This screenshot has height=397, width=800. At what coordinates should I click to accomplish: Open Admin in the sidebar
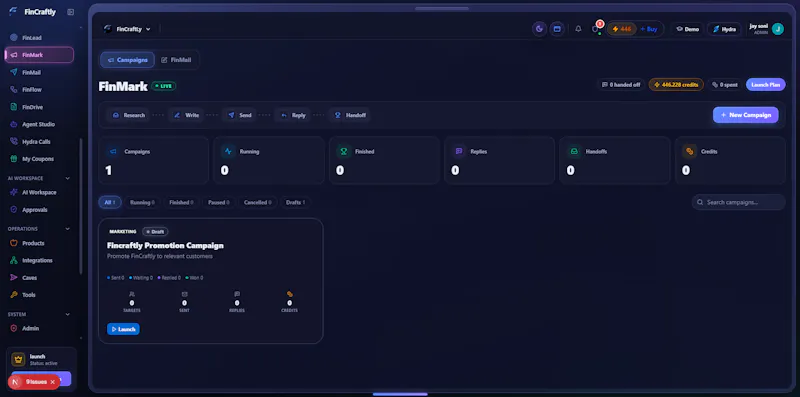point(39,328)
